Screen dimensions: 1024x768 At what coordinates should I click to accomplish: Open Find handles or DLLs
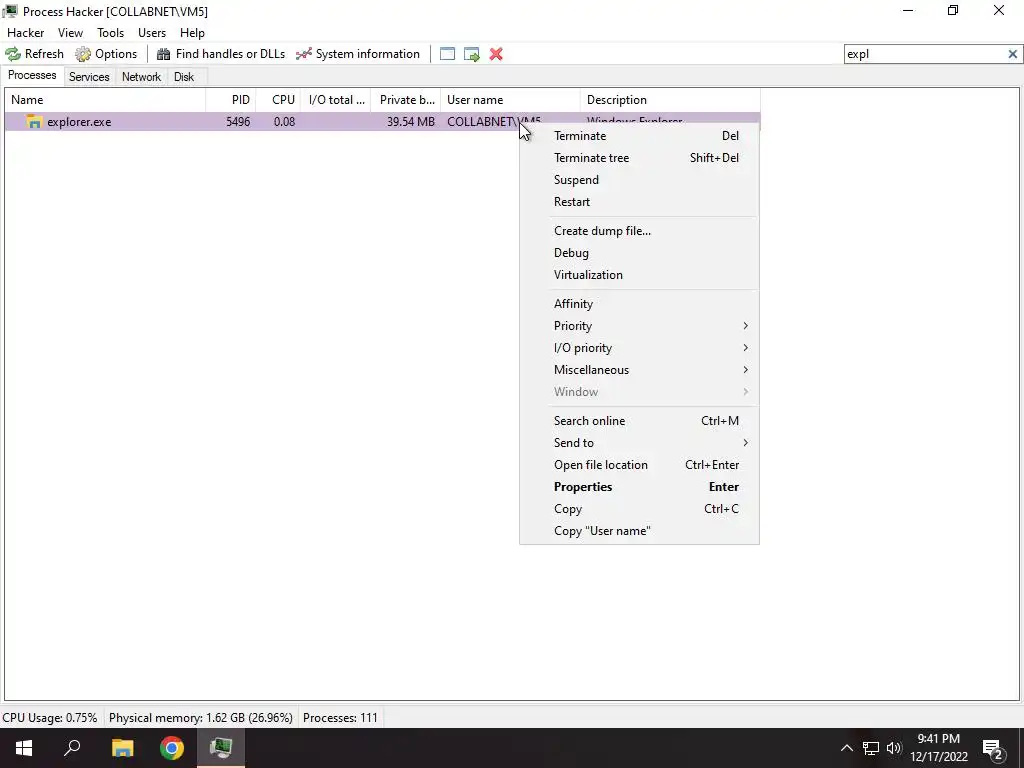click(x=221, y=54)
